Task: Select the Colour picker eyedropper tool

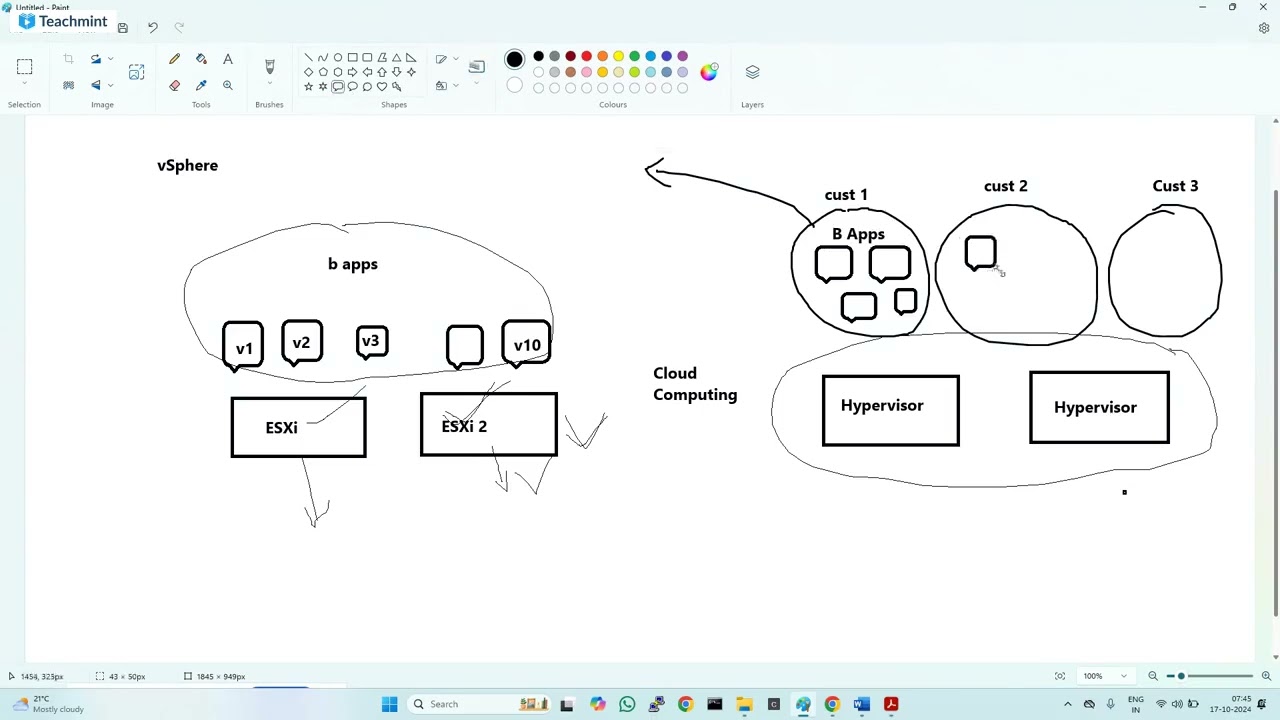Action: [x=201, y=85]
